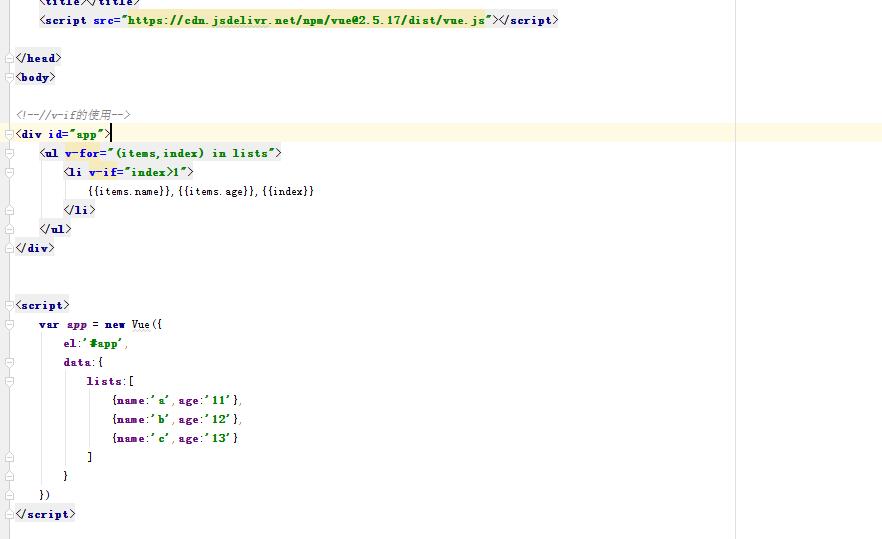Collapse the opening <script> block fold marker
882x539 pixels.
point(9,305)
